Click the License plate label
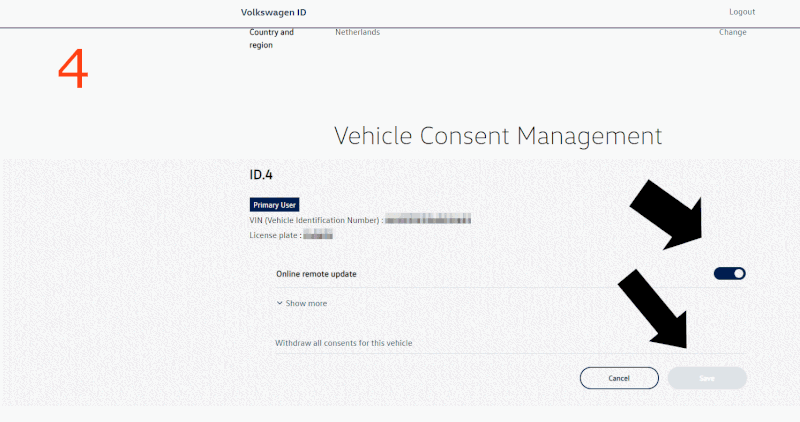 [x=276, y=235]
